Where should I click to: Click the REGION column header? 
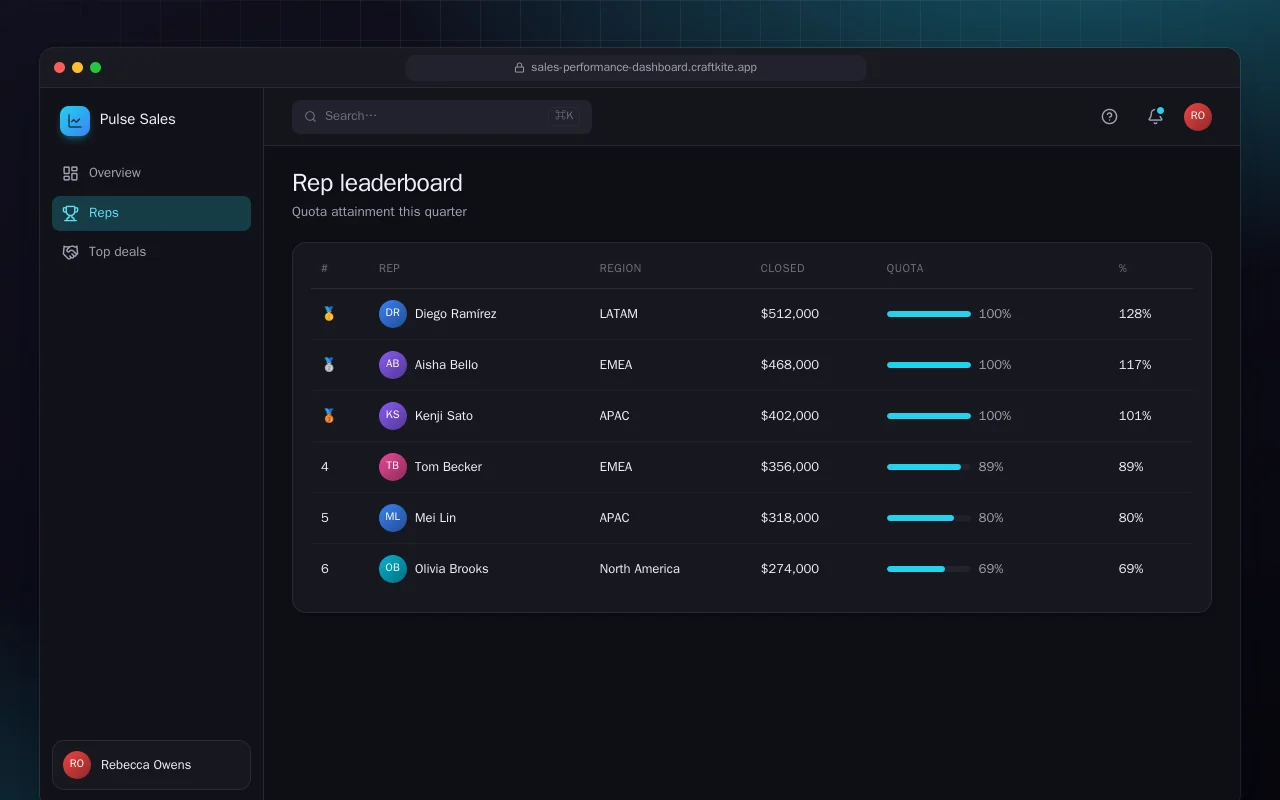coord(621,268)
